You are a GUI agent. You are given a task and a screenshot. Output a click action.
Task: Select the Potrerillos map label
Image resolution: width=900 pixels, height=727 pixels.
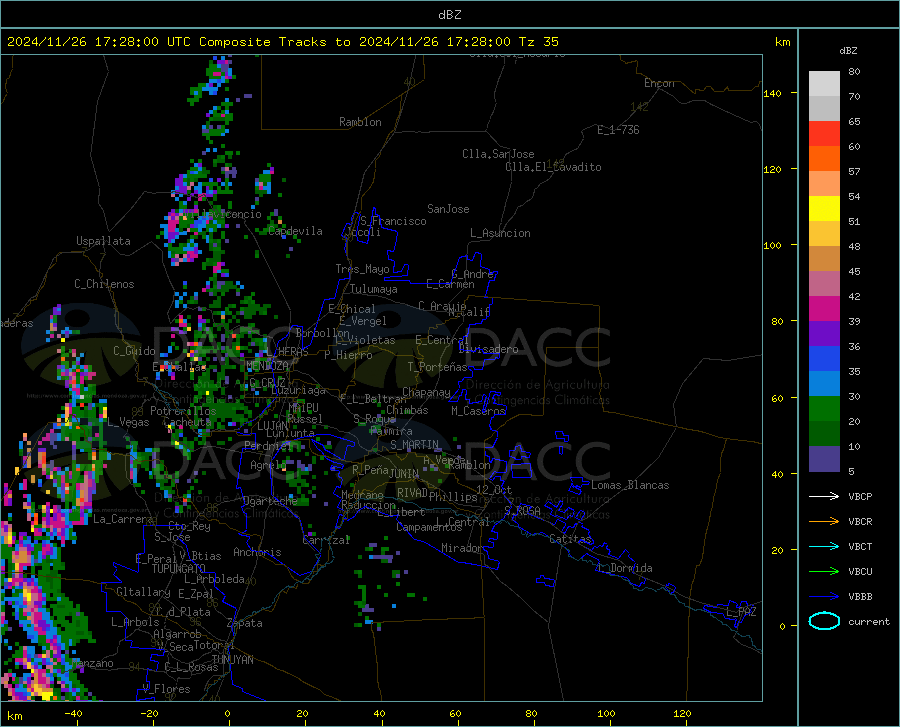(x=183, y=411)
